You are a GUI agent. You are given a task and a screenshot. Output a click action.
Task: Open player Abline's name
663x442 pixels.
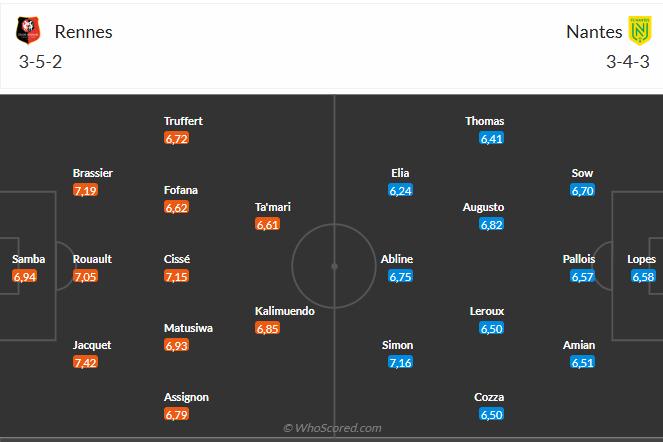[397, 259]
